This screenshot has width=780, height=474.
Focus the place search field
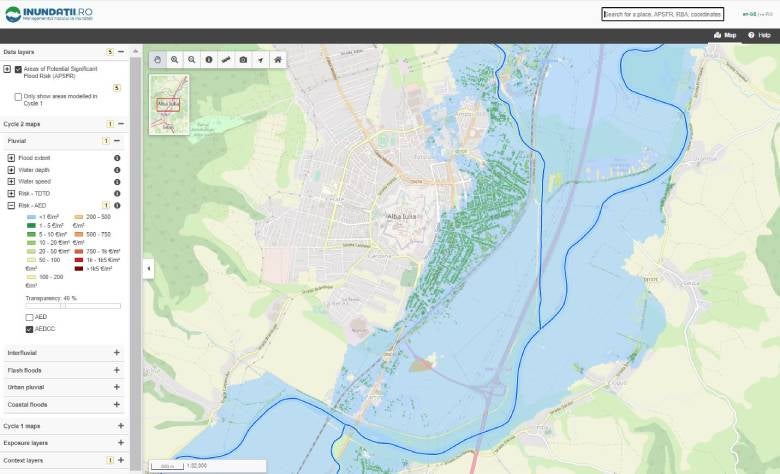[663, 14]
